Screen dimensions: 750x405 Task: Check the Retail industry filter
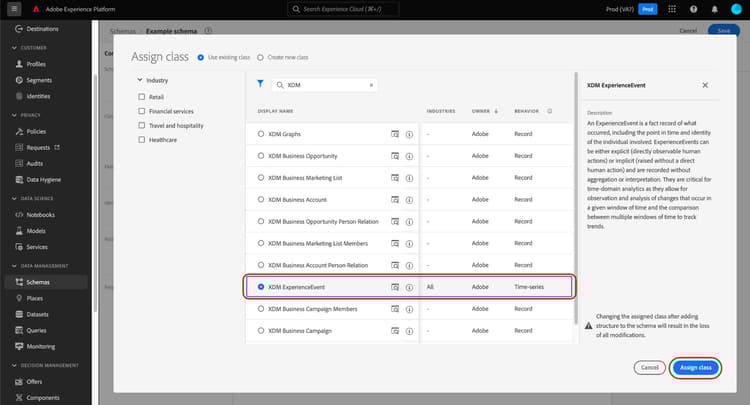pyautogui.click(x=142, y=97)
